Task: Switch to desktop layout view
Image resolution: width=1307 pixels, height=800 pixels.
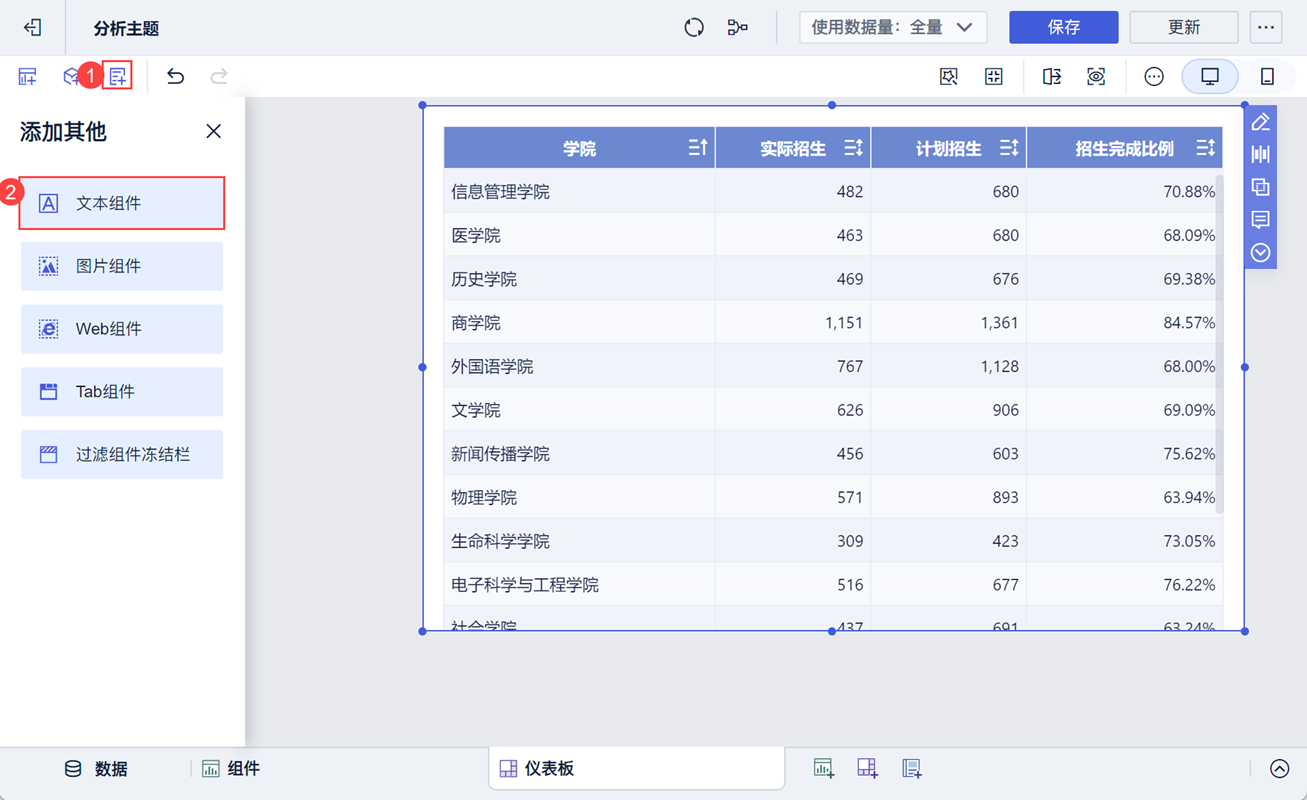Action: 1210,76
